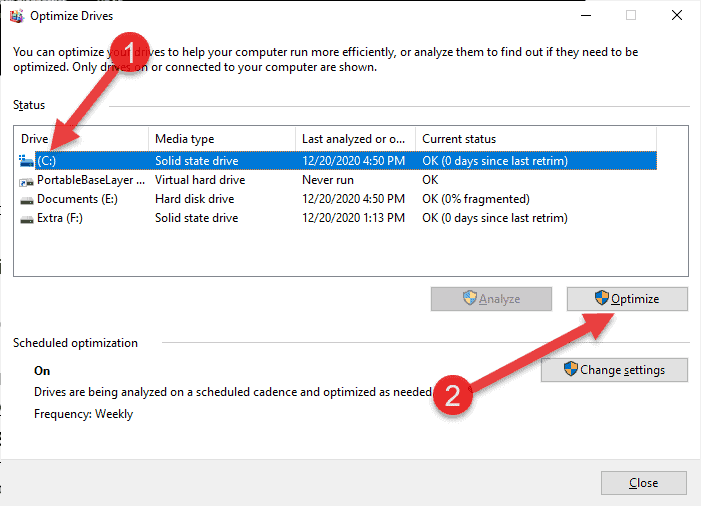
Task: Click the Optimize button
Action: pyautogui.click(x=627, y=299)
